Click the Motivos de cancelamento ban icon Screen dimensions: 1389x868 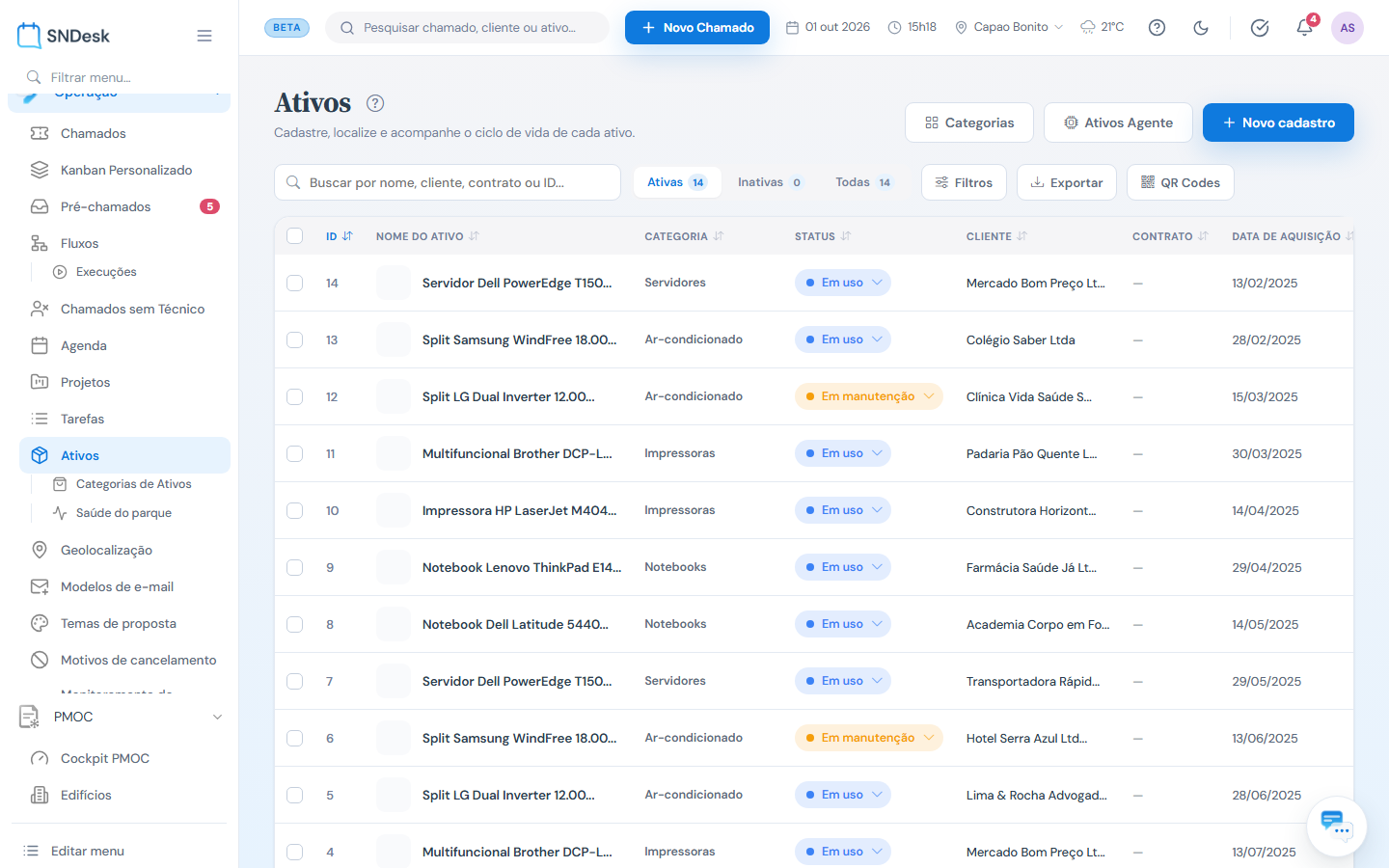(40, 660)
